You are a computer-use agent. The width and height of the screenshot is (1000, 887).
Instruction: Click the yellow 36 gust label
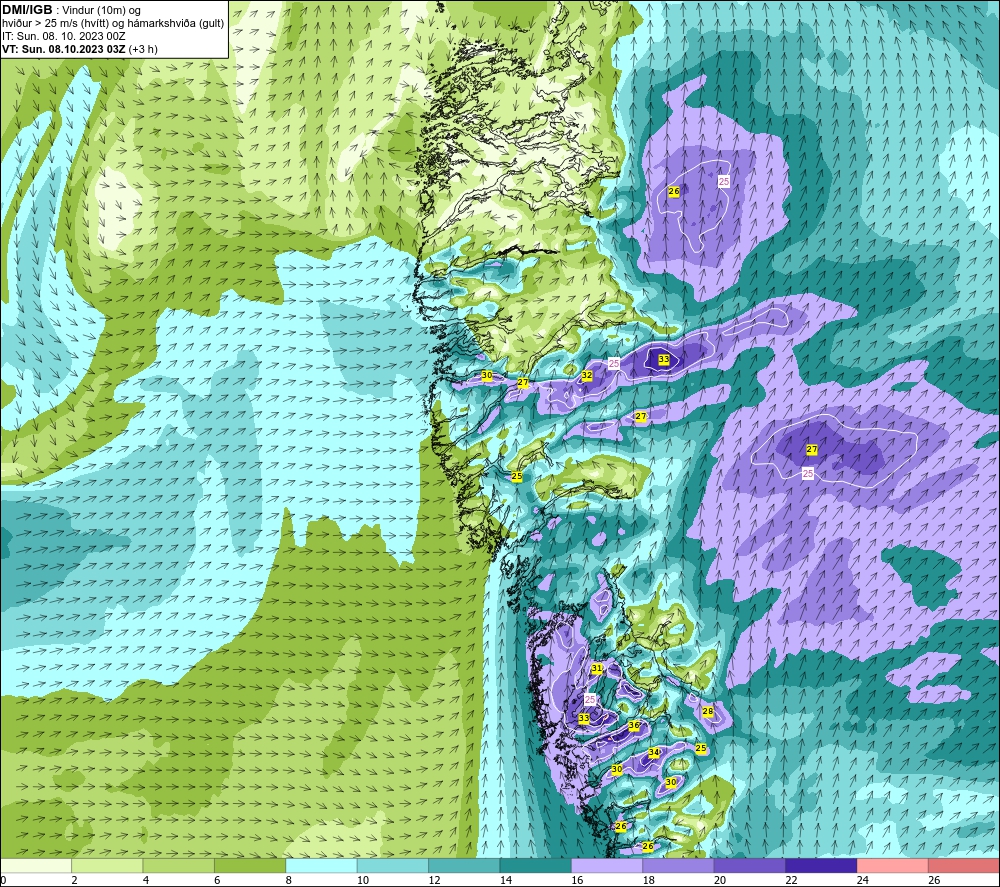click(x=634, y=725)
